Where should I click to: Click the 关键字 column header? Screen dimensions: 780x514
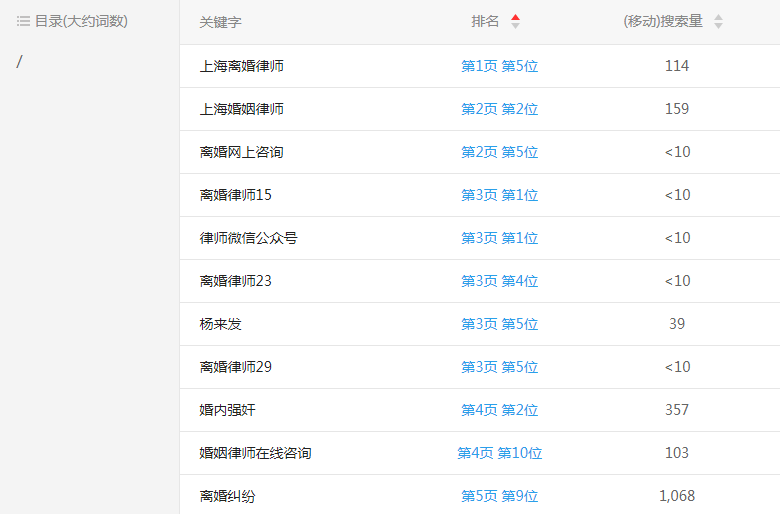coord(220,22)
